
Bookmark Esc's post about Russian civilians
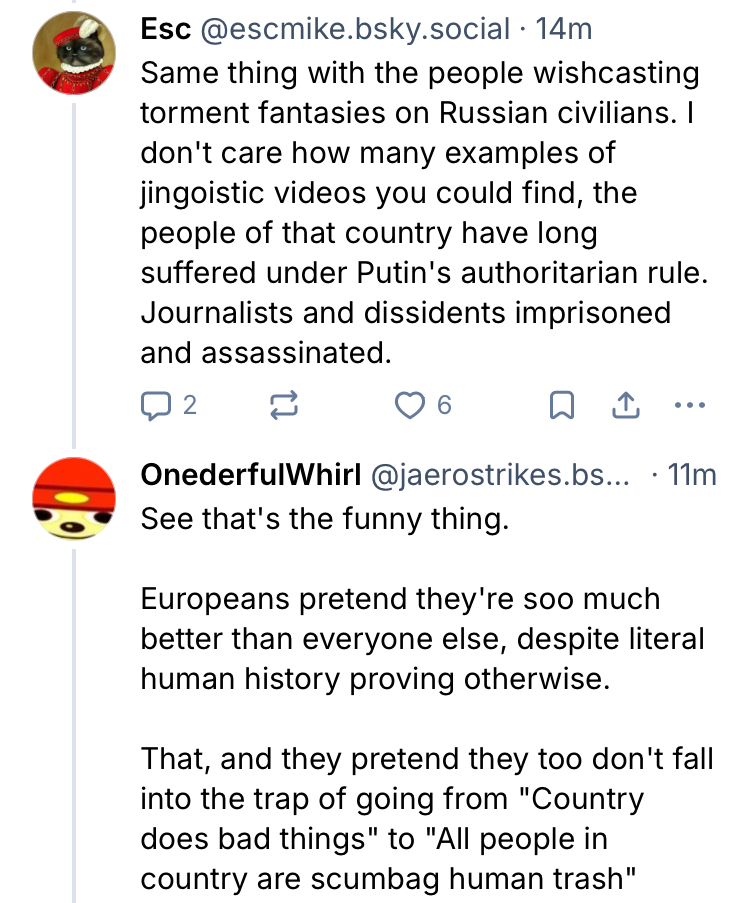[563, 405]
